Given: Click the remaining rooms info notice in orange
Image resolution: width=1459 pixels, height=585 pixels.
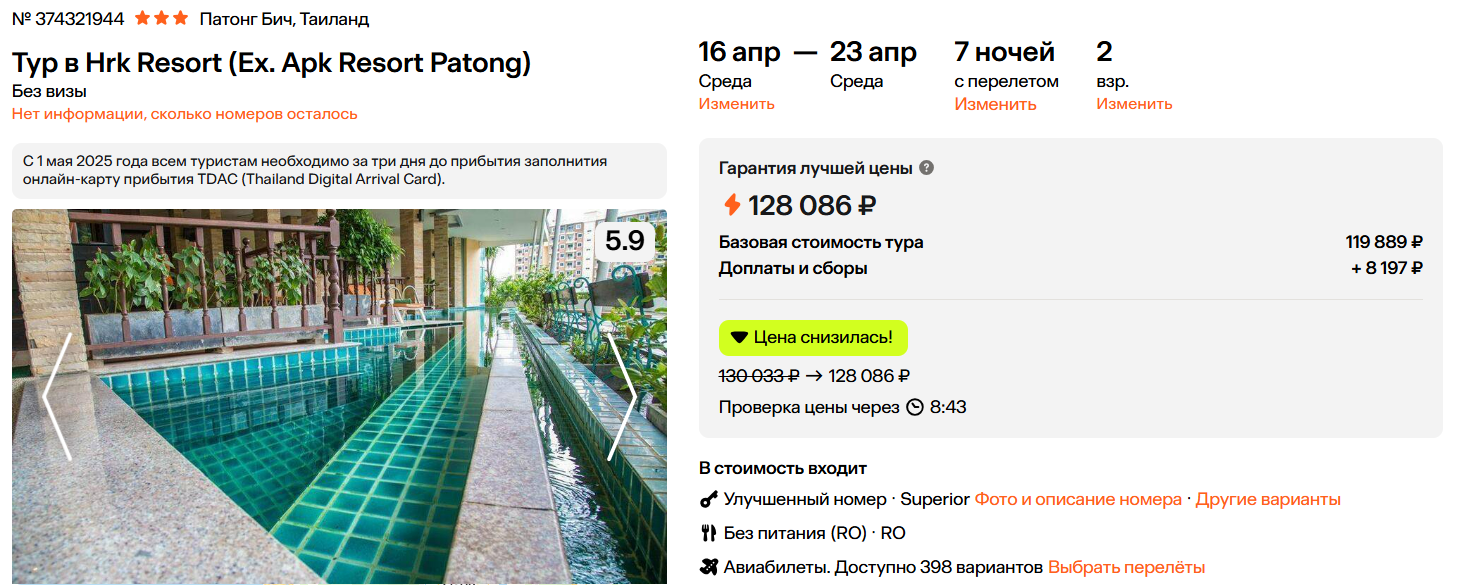Looking at the screenshot, I should (x=184, y=114).
